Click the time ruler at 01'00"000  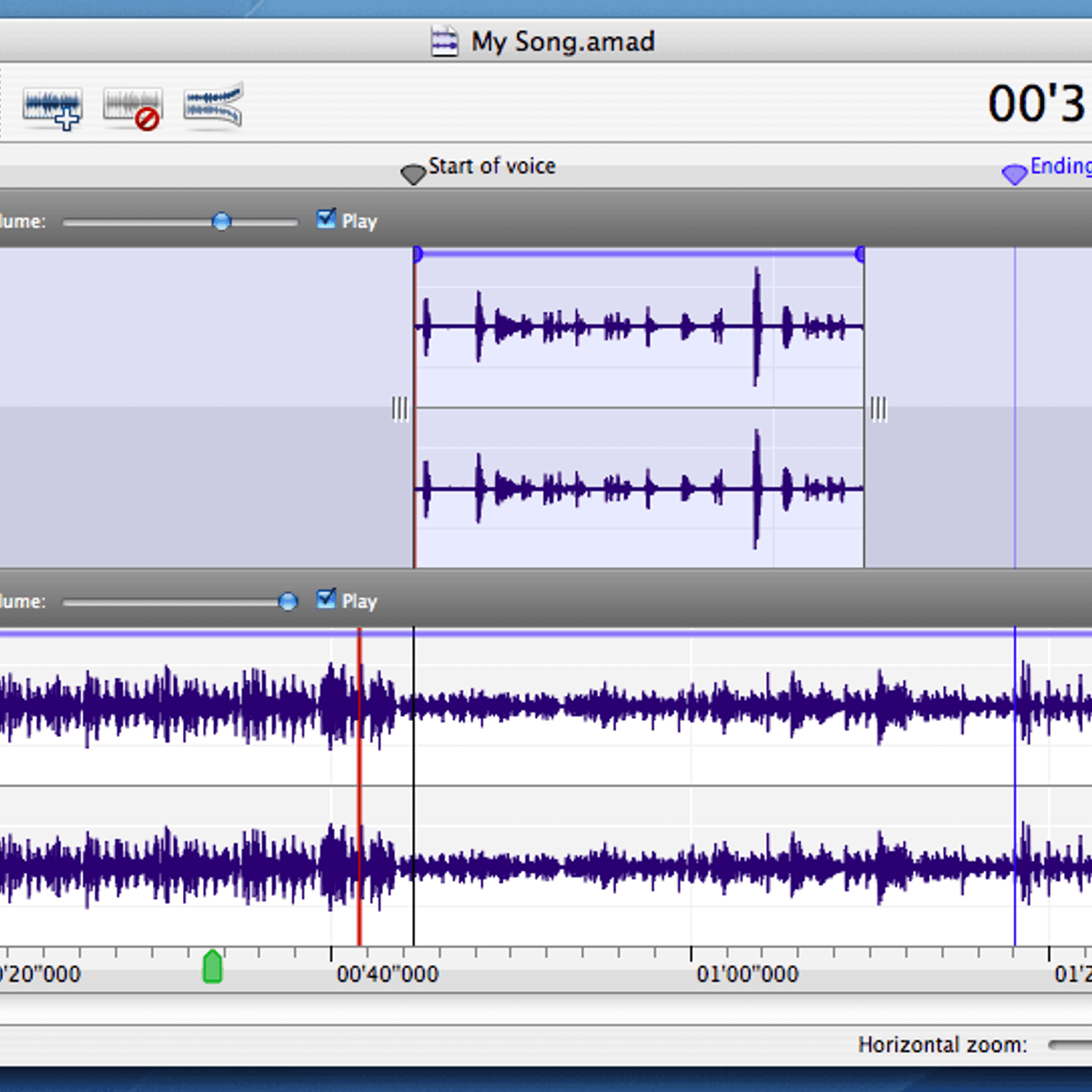coord(691,955)
